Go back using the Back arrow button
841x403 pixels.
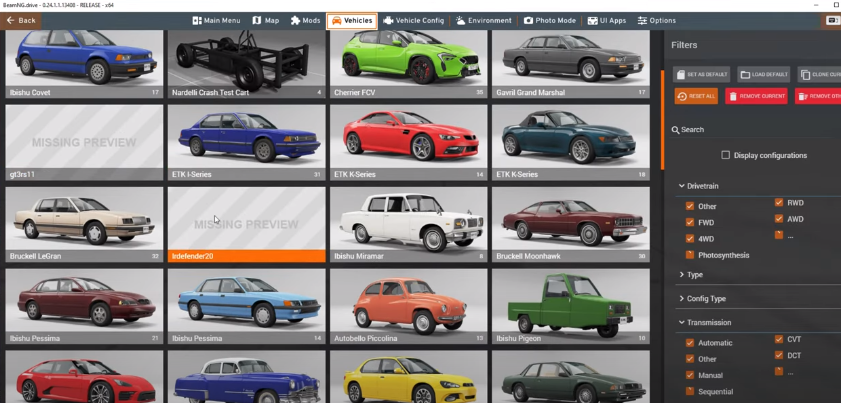point(21,20)
